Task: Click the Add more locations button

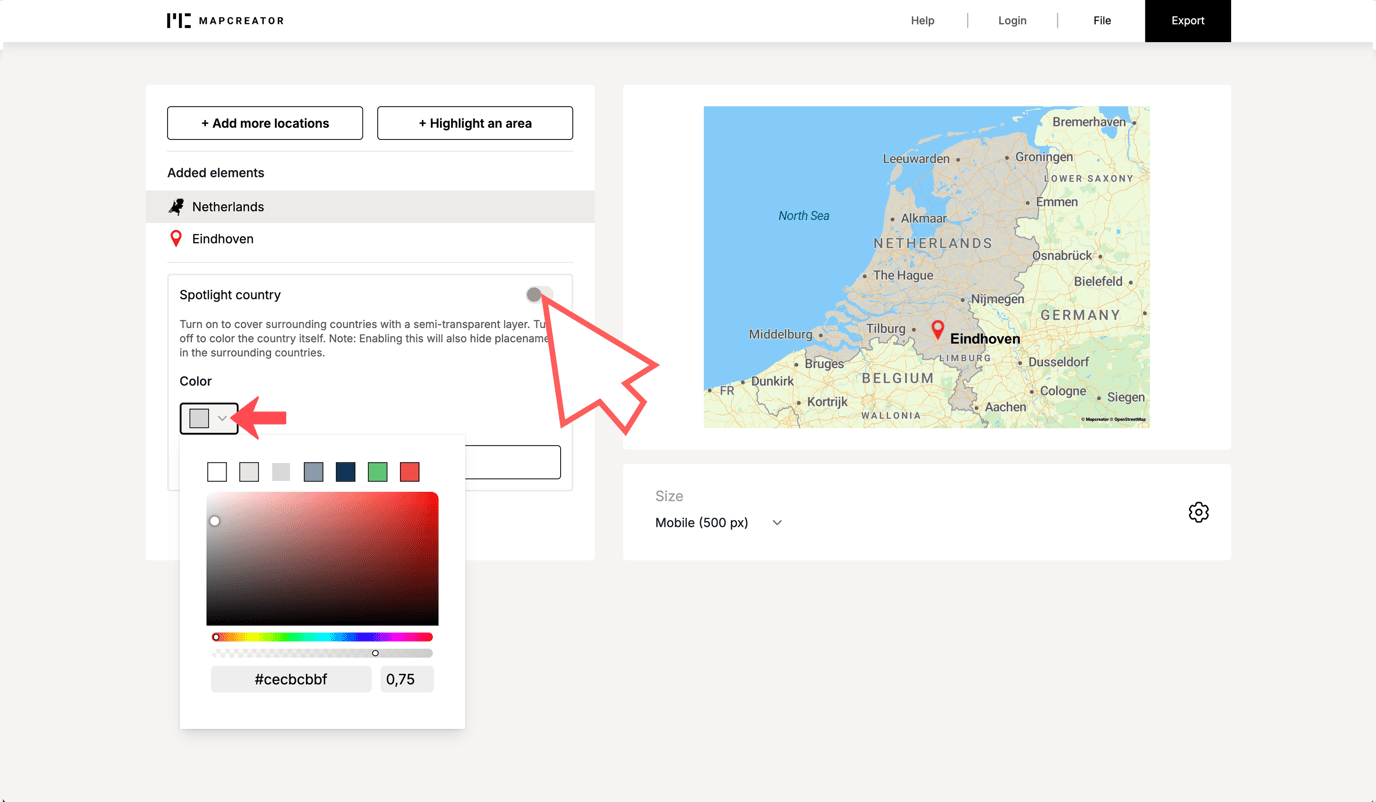Action: (264, 123)
